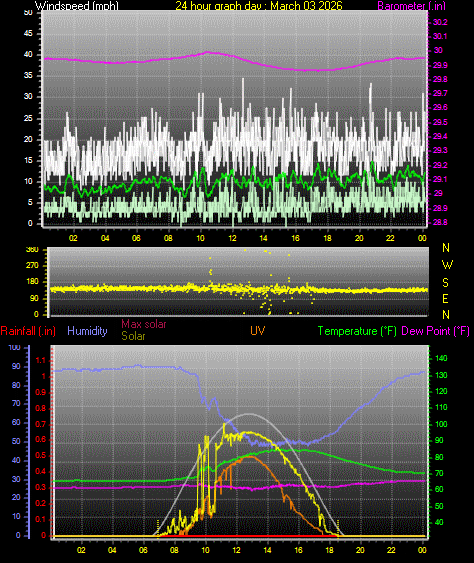Select the '06' hour label under windspeed graph
The image size is (474, 563).
click(x=136, y=238)
